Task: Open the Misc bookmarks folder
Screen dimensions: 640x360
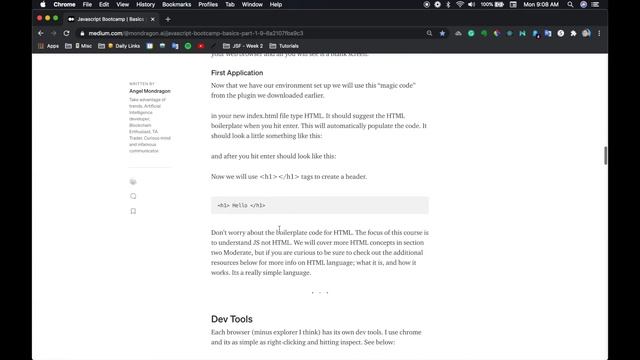Action: click(79, 46)
